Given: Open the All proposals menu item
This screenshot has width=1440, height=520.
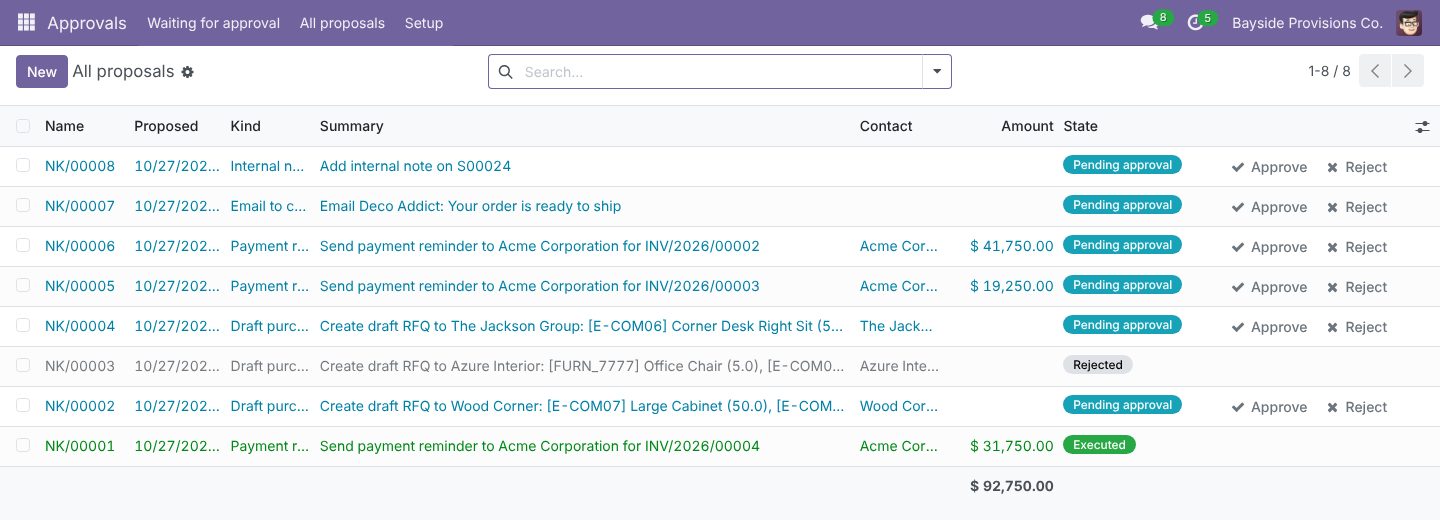Looking at the screenshot, I should point(342,23).
